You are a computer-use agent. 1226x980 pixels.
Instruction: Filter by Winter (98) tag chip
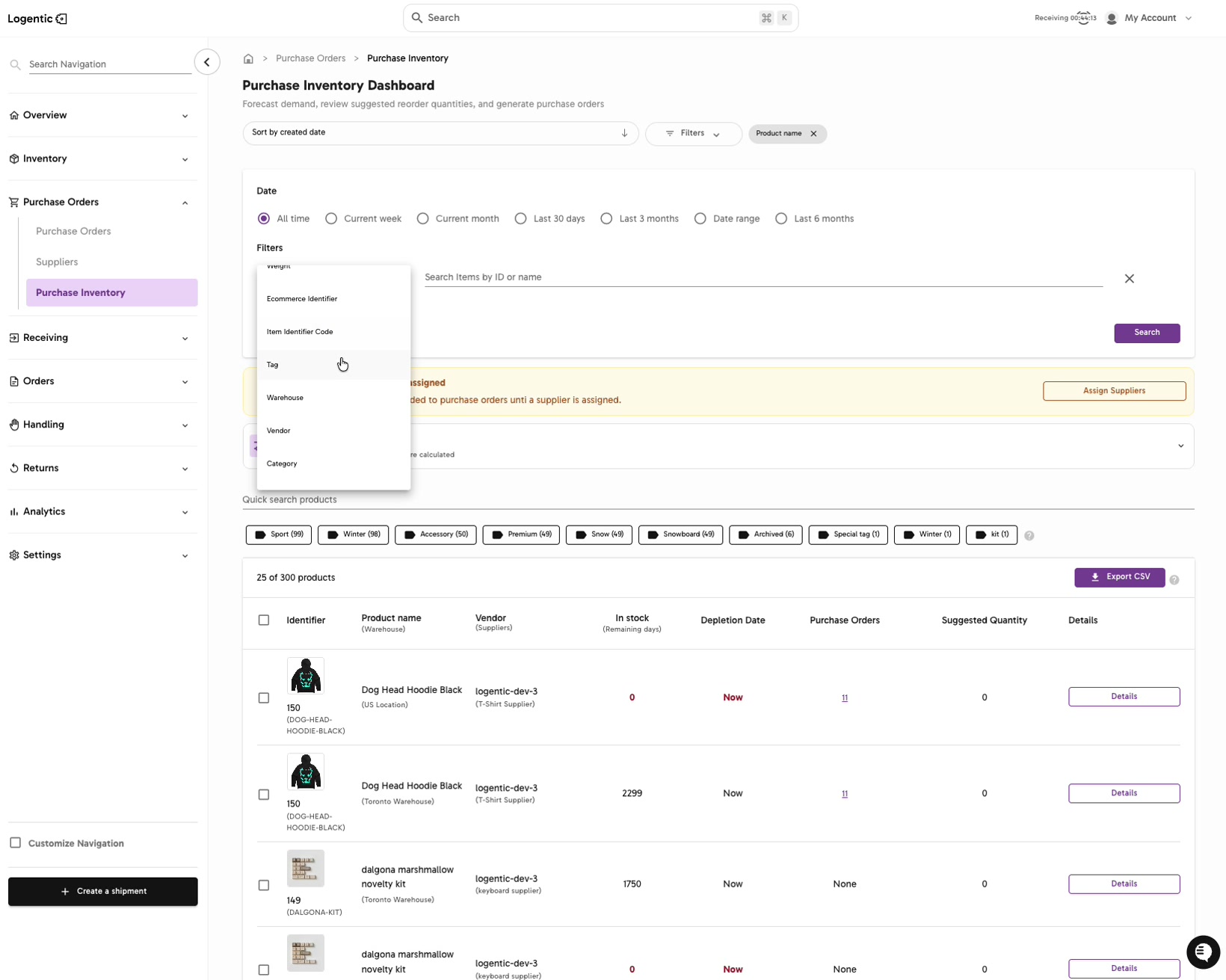coord(353,534)
